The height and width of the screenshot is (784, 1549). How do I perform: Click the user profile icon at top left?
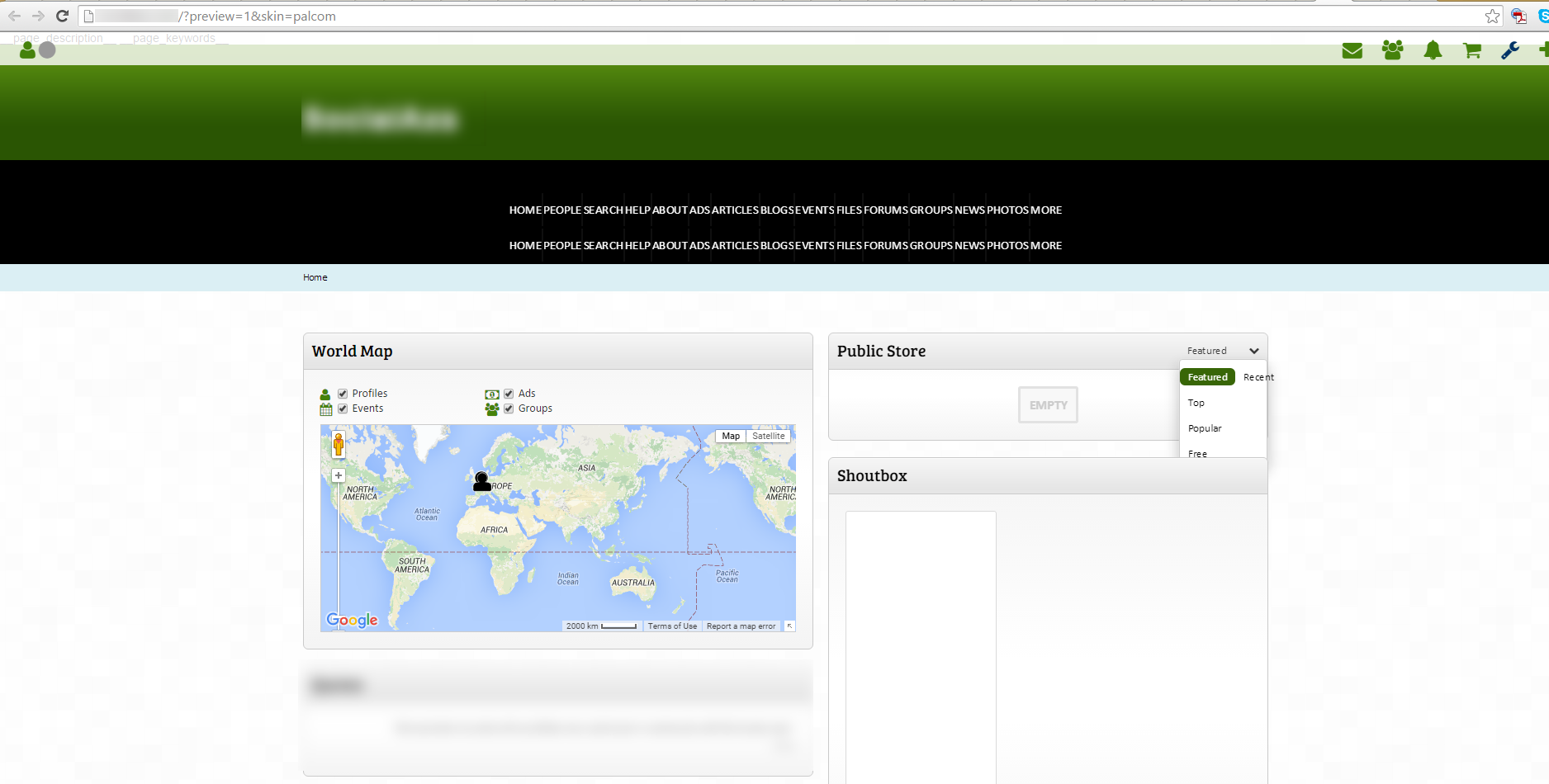[27, 50]
